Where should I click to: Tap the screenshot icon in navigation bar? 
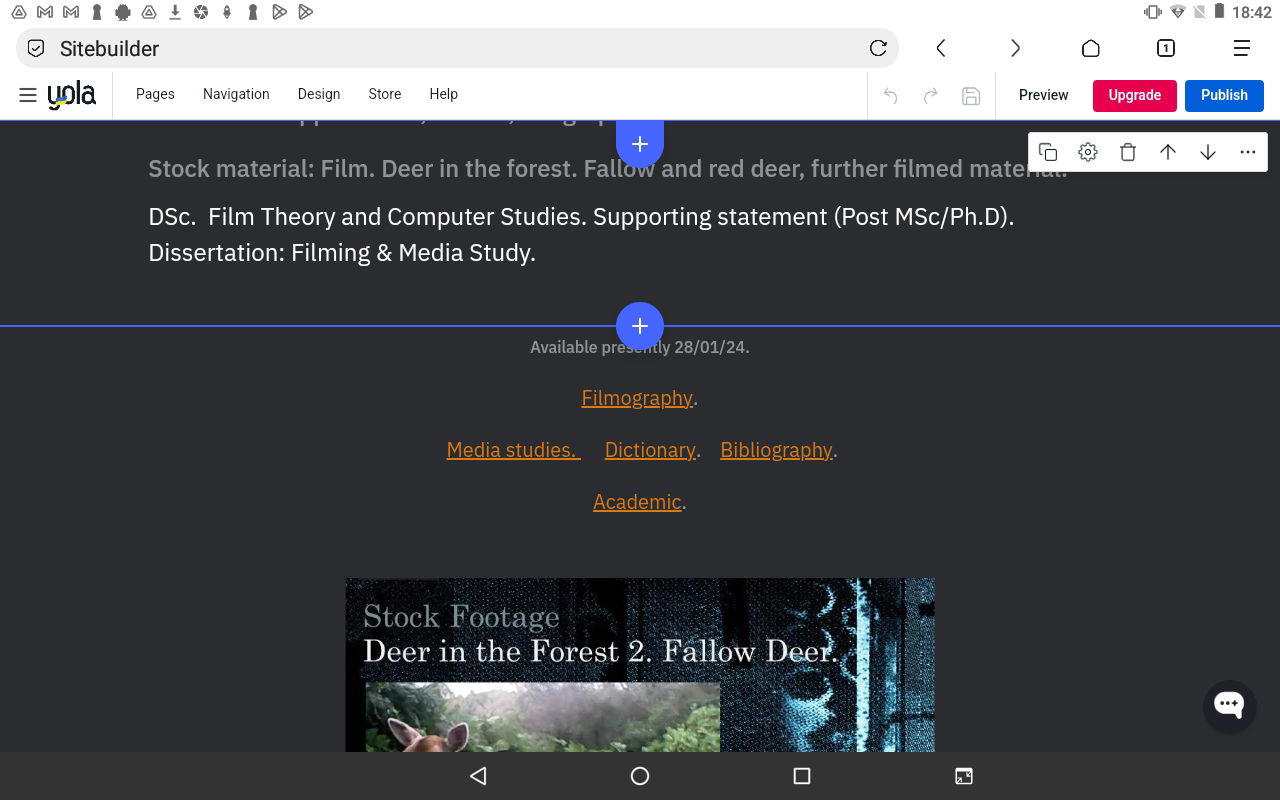coord(964,776)
